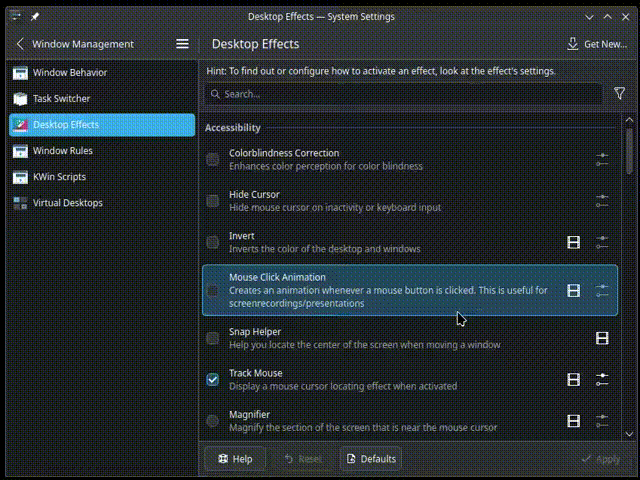Toggle Invert effect checkbox

pyautogui.click(x=212, y=242)
